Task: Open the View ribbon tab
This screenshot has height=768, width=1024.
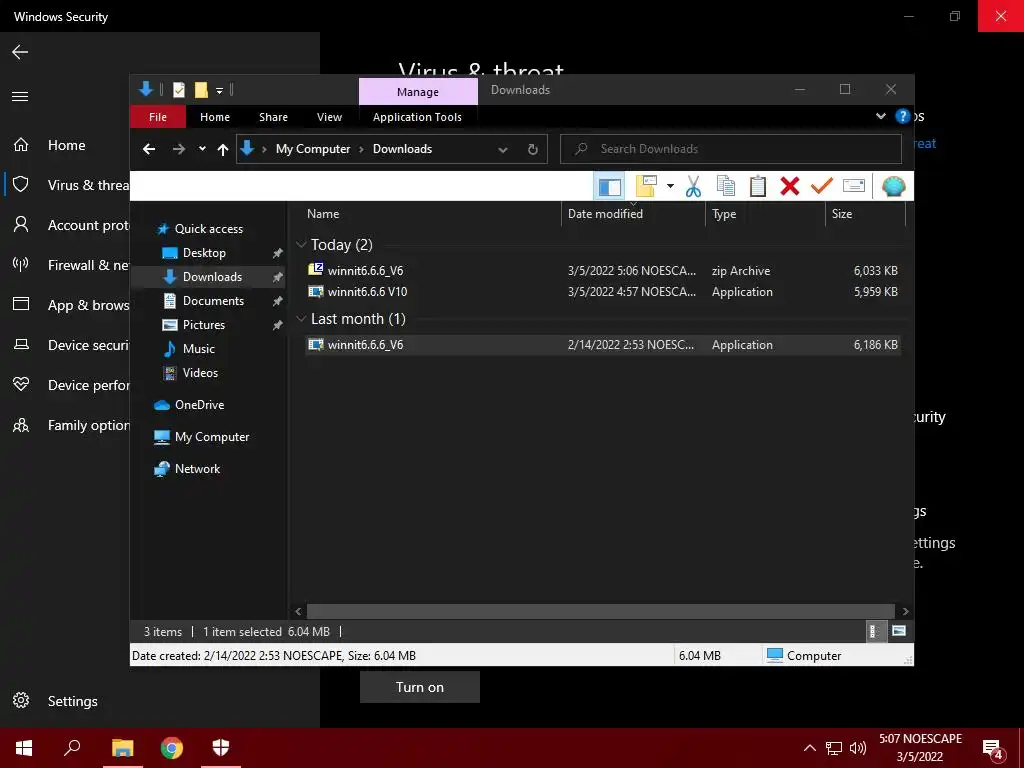Action: click(329, 117)
